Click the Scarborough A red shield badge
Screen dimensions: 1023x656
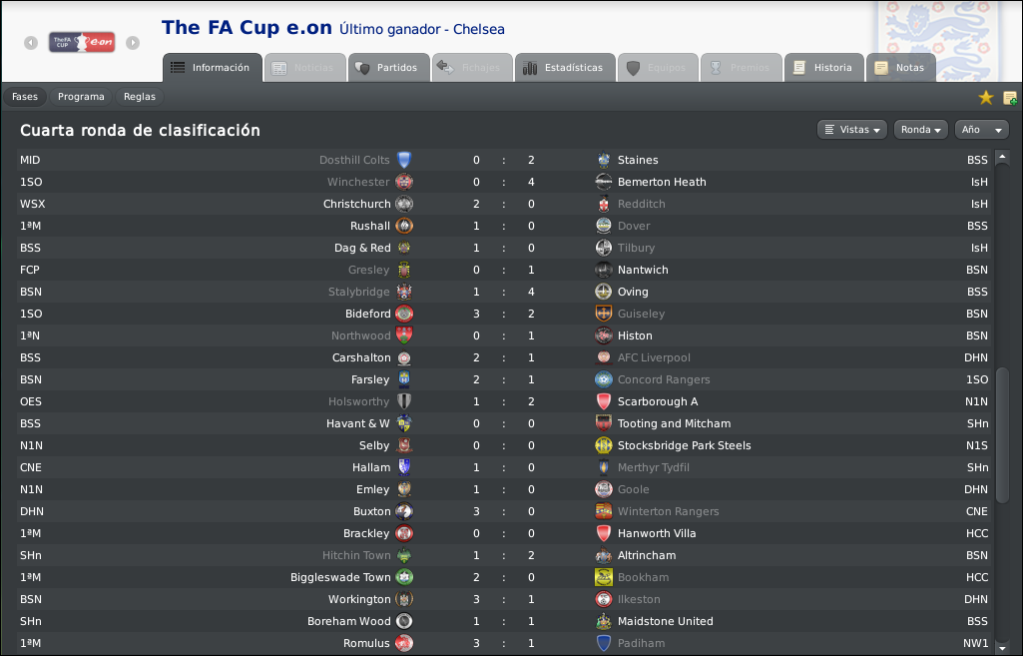click(x=603, y=401)
